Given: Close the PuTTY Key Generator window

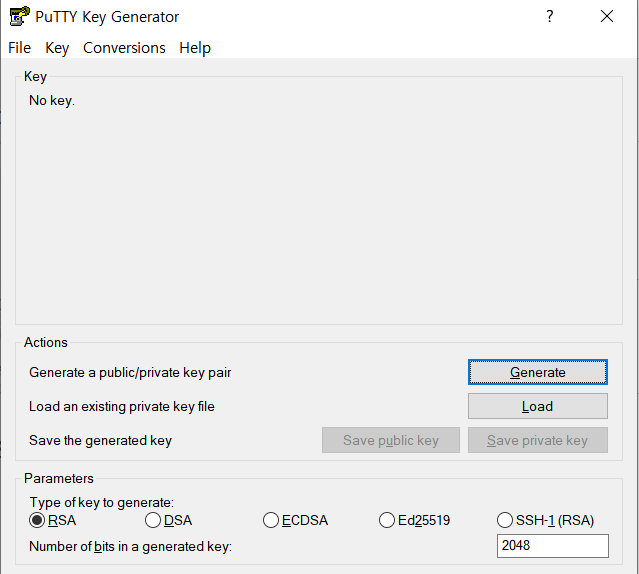Looking at the screenshot, I should coord(607,16).
